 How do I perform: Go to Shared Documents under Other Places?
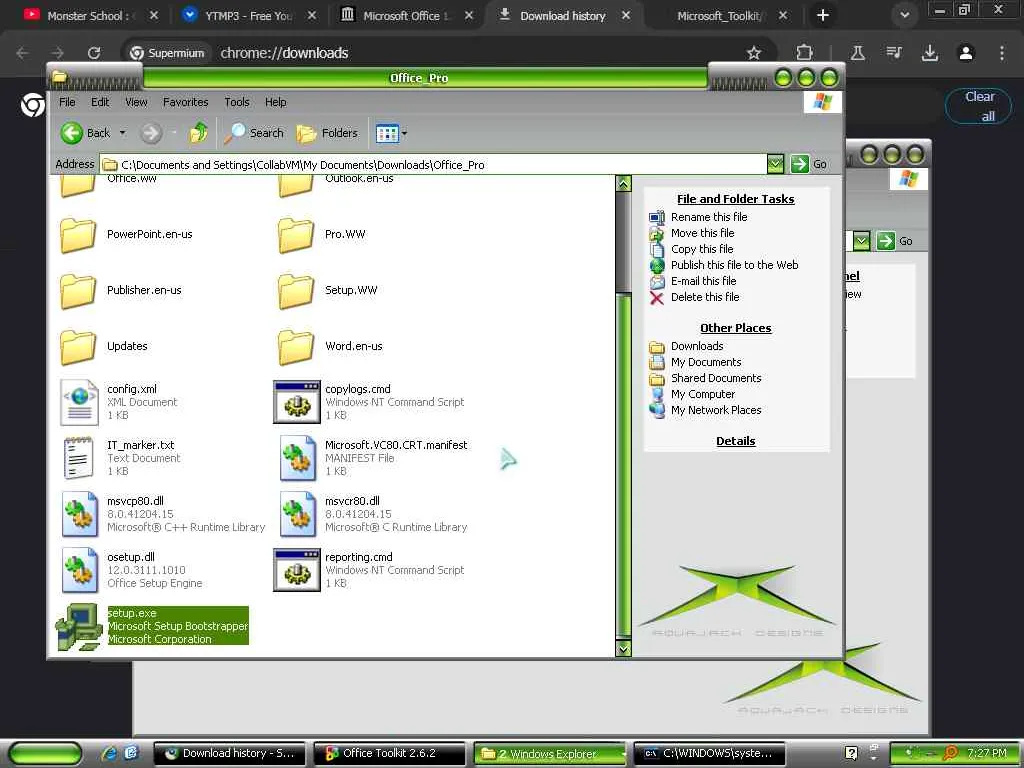[716, 378]
